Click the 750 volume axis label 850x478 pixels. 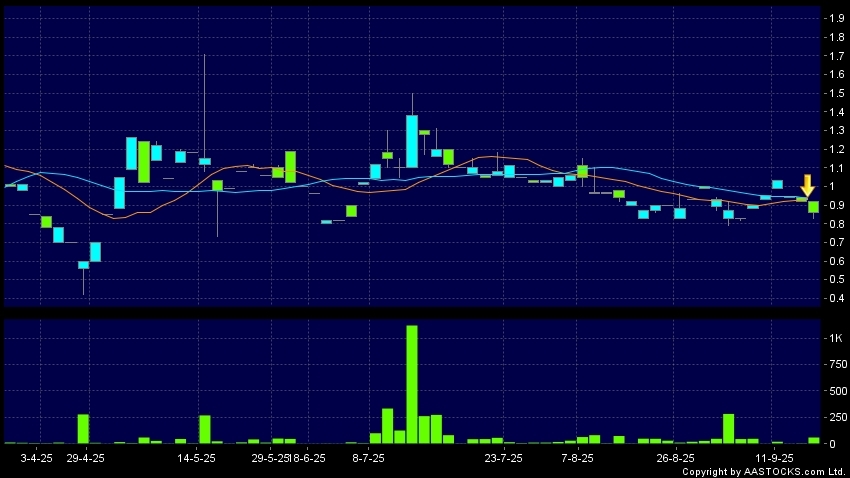coord(838,364)
